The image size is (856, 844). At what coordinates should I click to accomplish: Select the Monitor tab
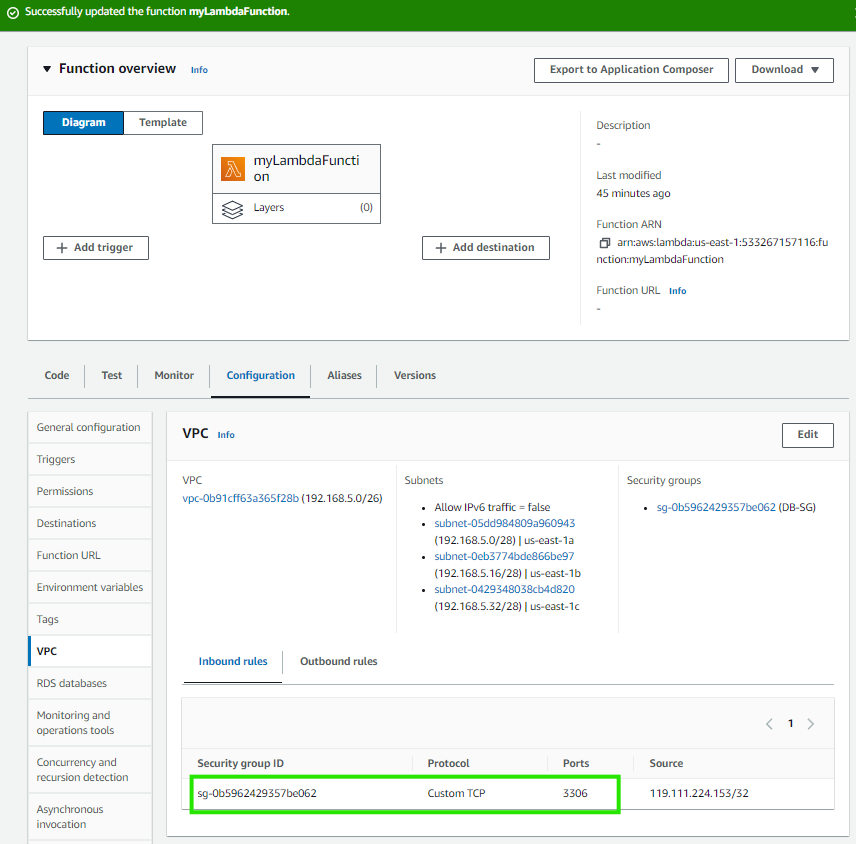coord(173,376)
